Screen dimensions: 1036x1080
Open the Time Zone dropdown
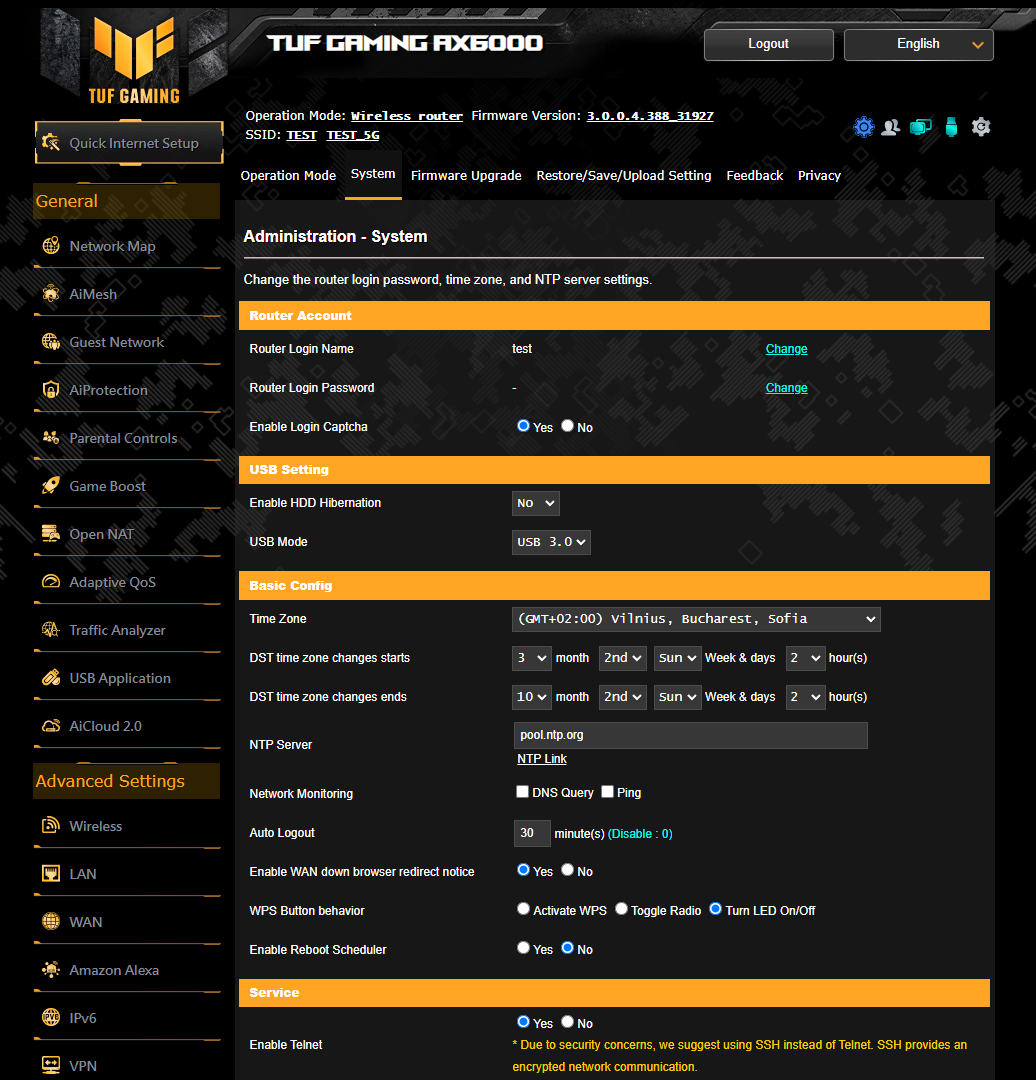point(696,619)
